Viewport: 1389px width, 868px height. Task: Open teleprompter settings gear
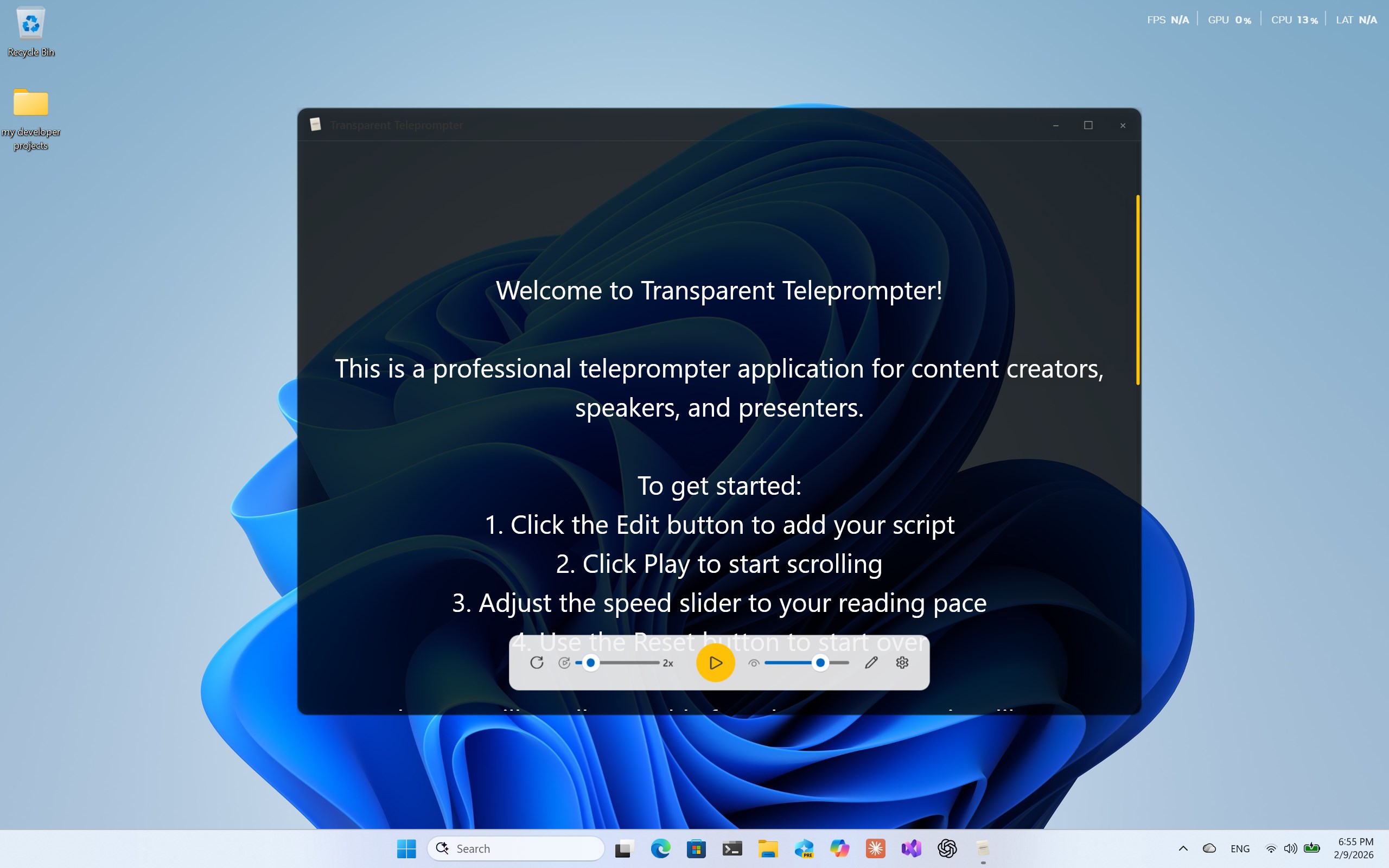coord(902,662)
